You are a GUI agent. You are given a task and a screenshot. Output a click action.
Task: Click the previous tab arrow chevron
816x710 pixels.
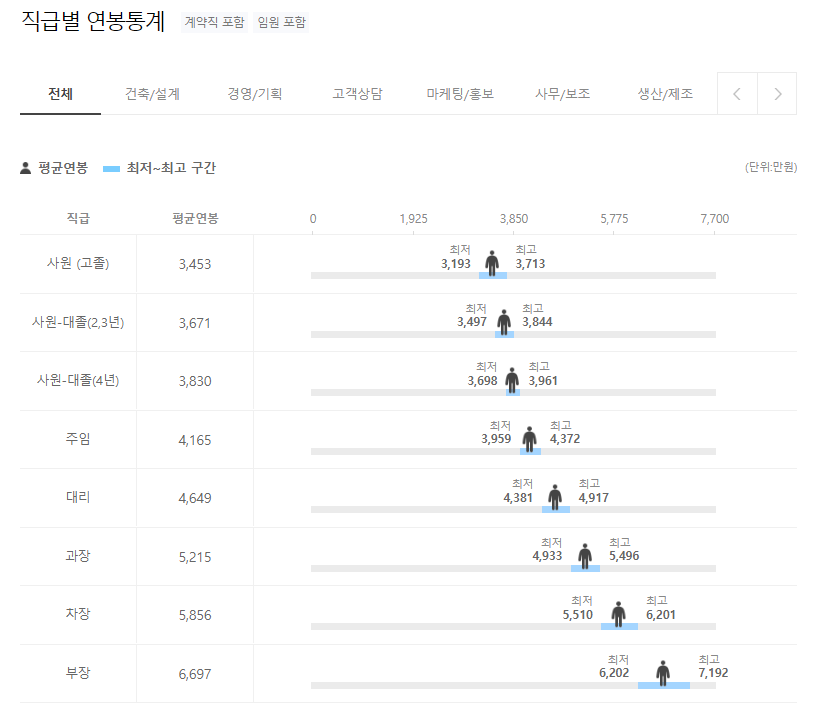click(x=737, y=94)
